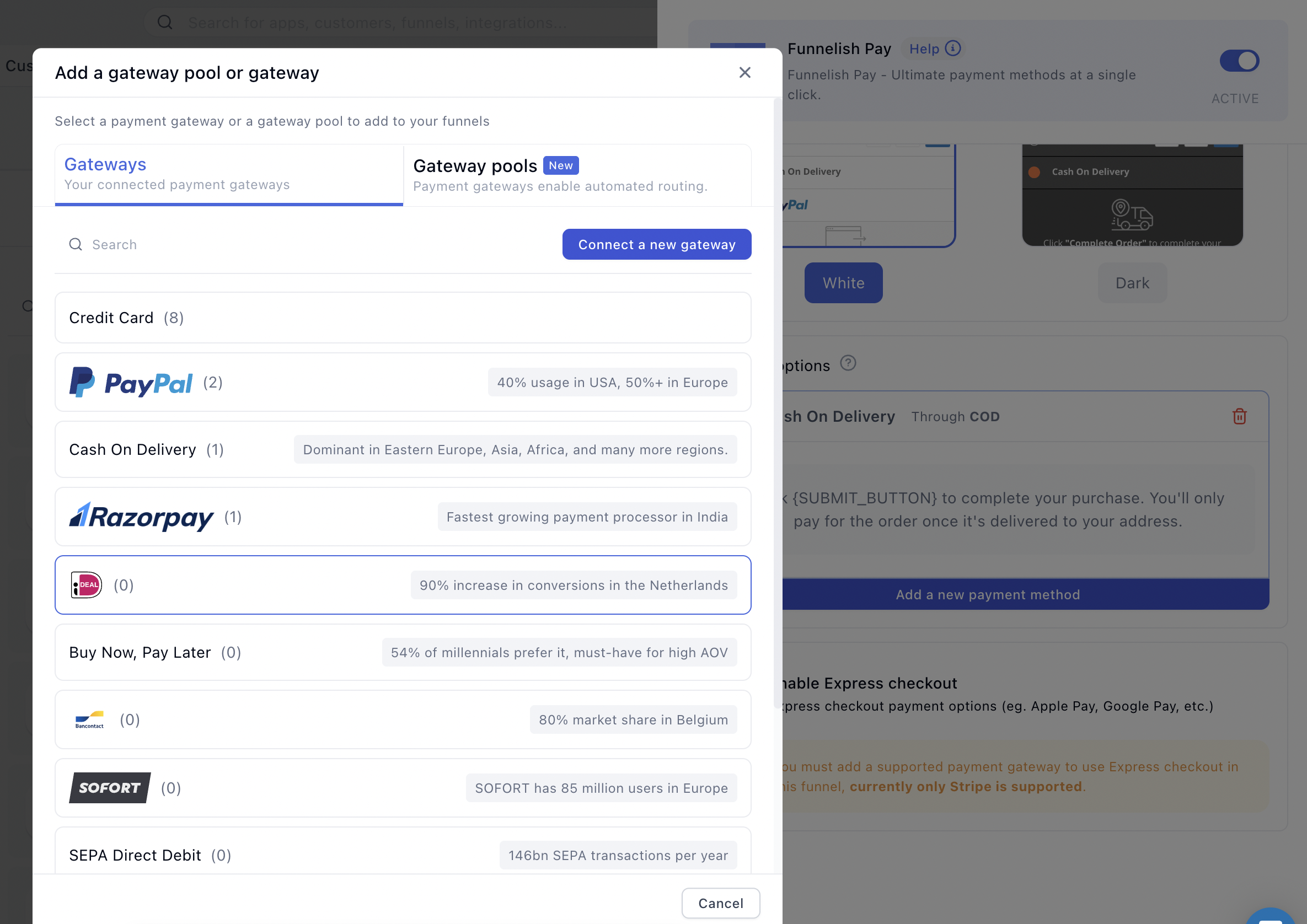
Task: Select the SOFORT logo gateway
Action: [x=110, y=787]
